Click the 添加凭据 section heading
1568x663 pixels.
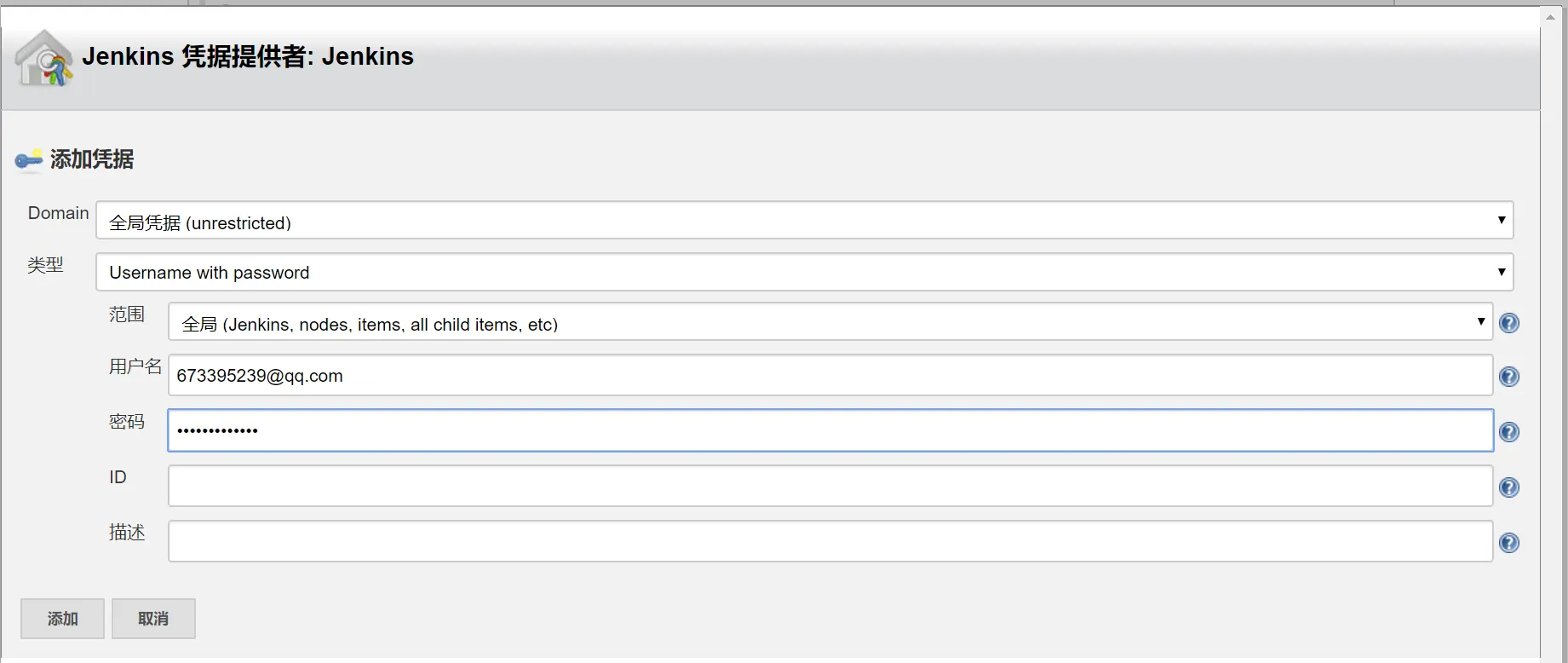92,159
